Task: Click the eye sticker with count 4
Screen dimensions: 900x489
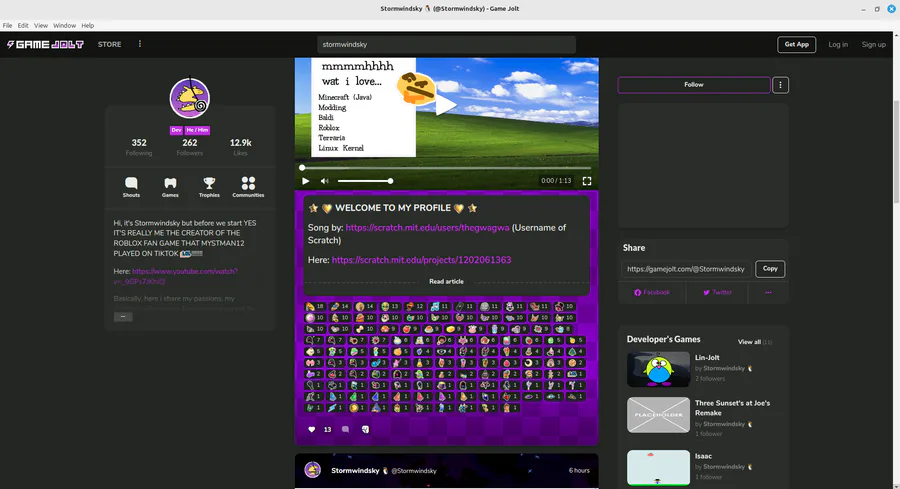Action: (x=444, y=352)
